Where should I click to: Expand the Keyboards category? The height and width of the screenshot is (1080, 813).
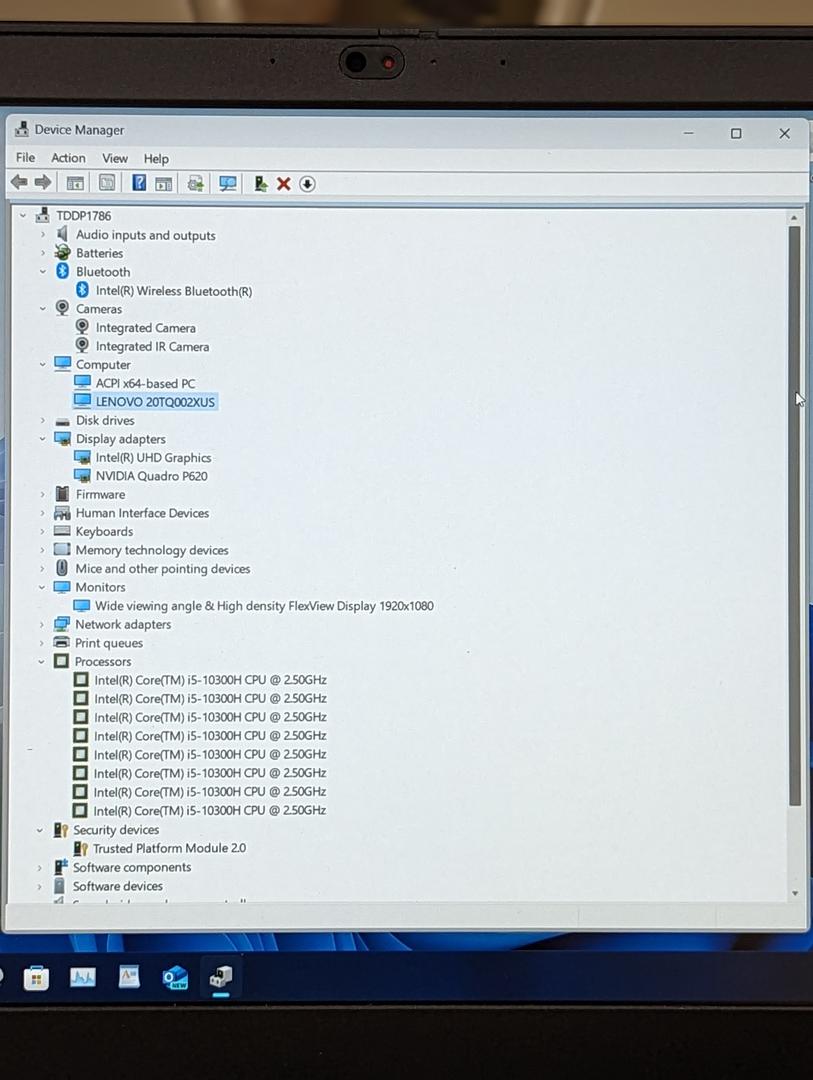point(43,531)
